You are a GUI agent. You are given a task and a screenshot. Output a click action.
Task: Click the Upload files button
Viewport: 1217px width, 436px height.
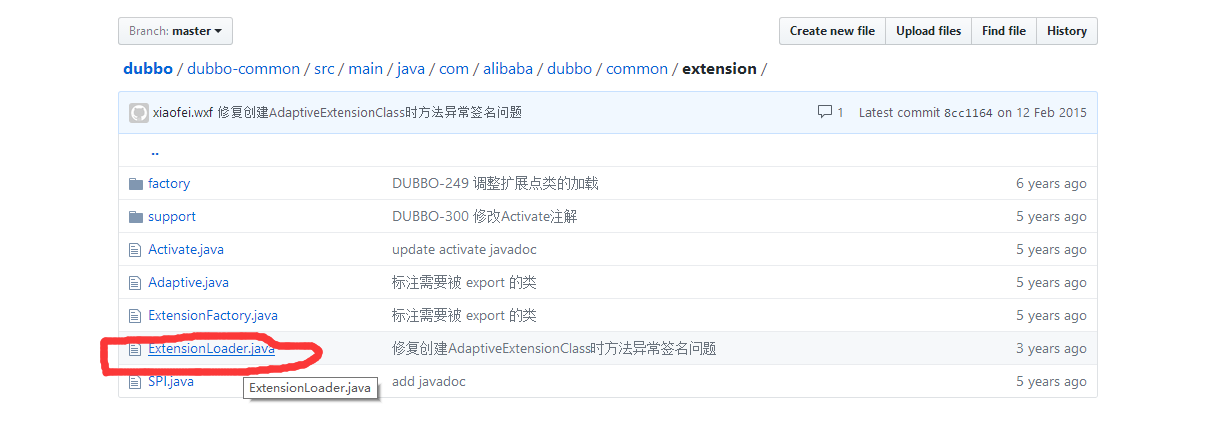(928, 31)
